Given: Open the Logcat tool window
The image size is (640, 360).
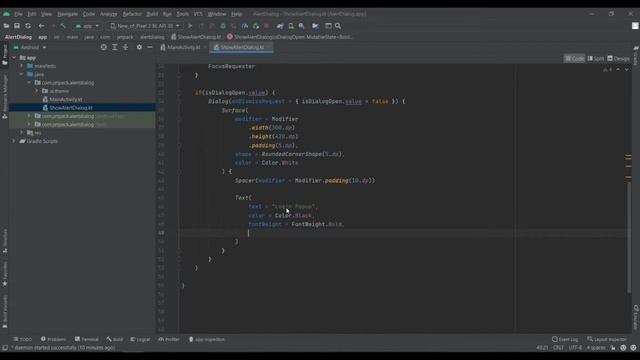Looking at the screenshot, I should point(140,339).
